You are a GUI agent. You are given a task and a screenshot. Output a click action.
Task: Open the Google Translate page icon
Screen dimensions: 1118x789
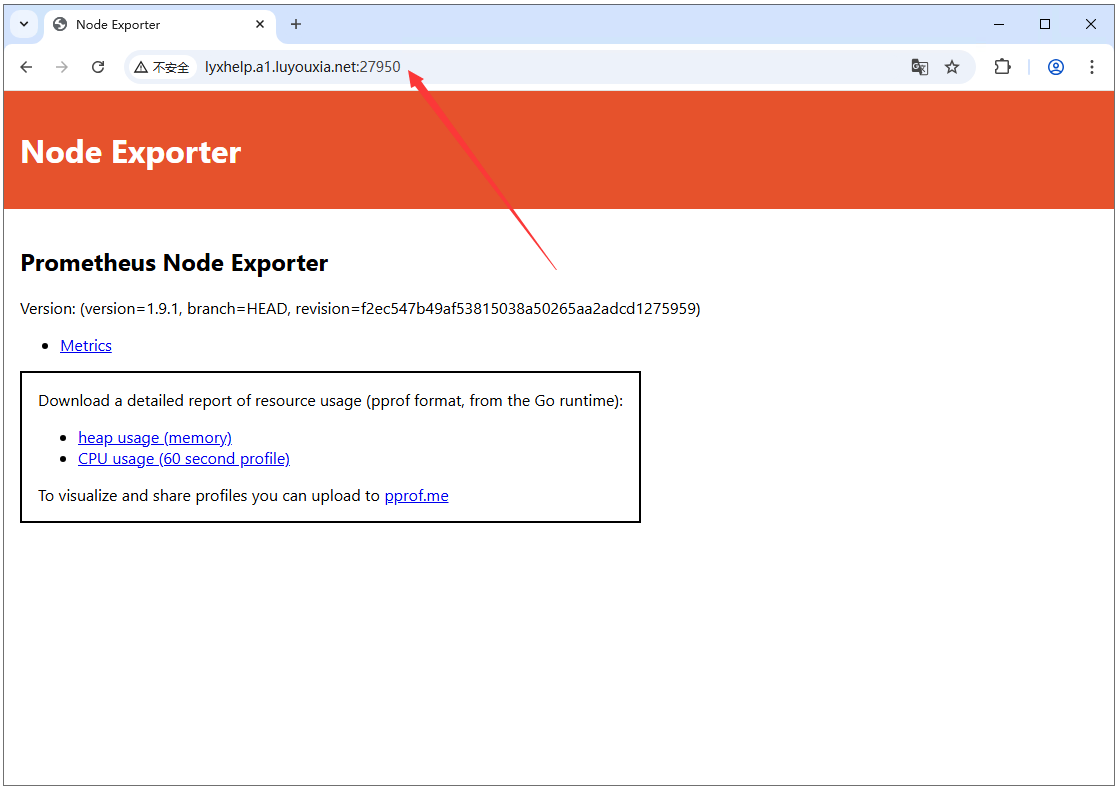pos(919,67)
